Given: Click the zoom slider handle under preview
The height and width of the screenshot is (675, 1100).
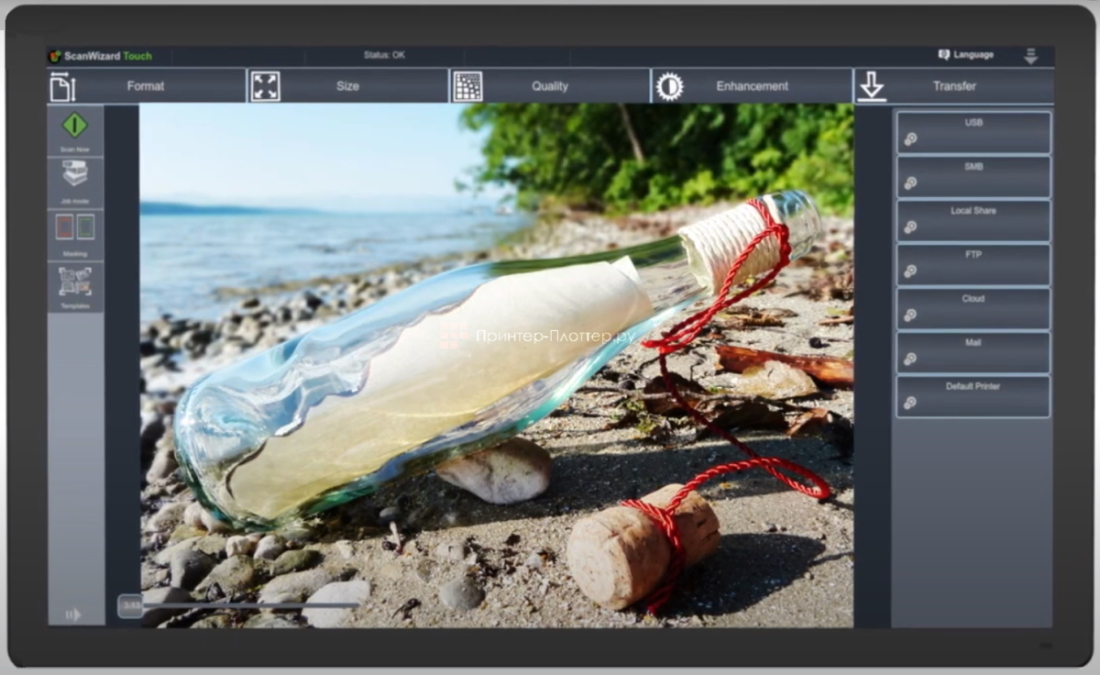Looking at the screenshot, I should pyautogui.click(x=130, y=606).
